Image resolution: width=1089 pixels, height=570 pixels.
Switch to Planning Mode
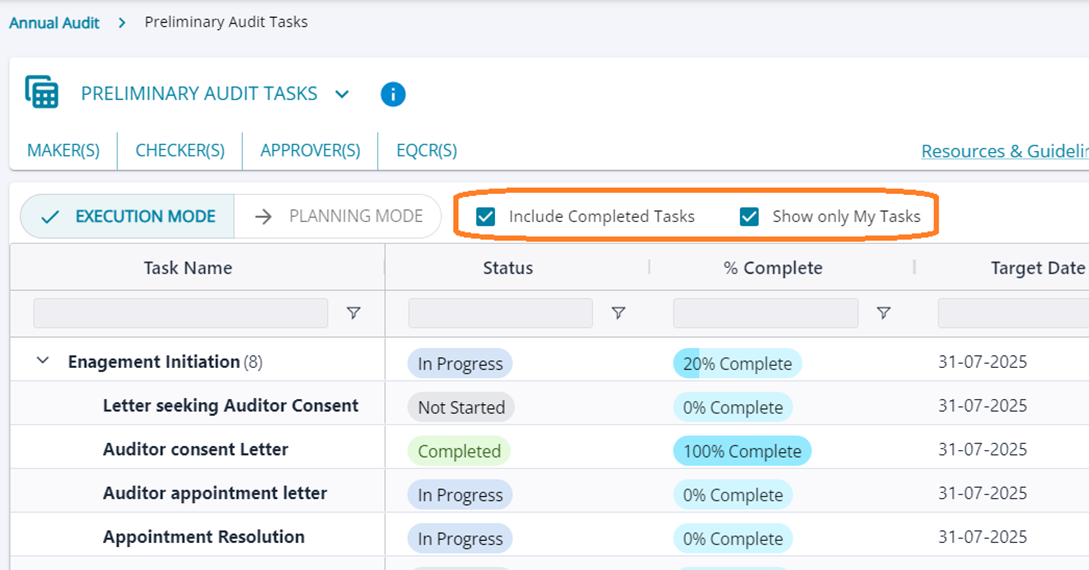tap(338, 216)
